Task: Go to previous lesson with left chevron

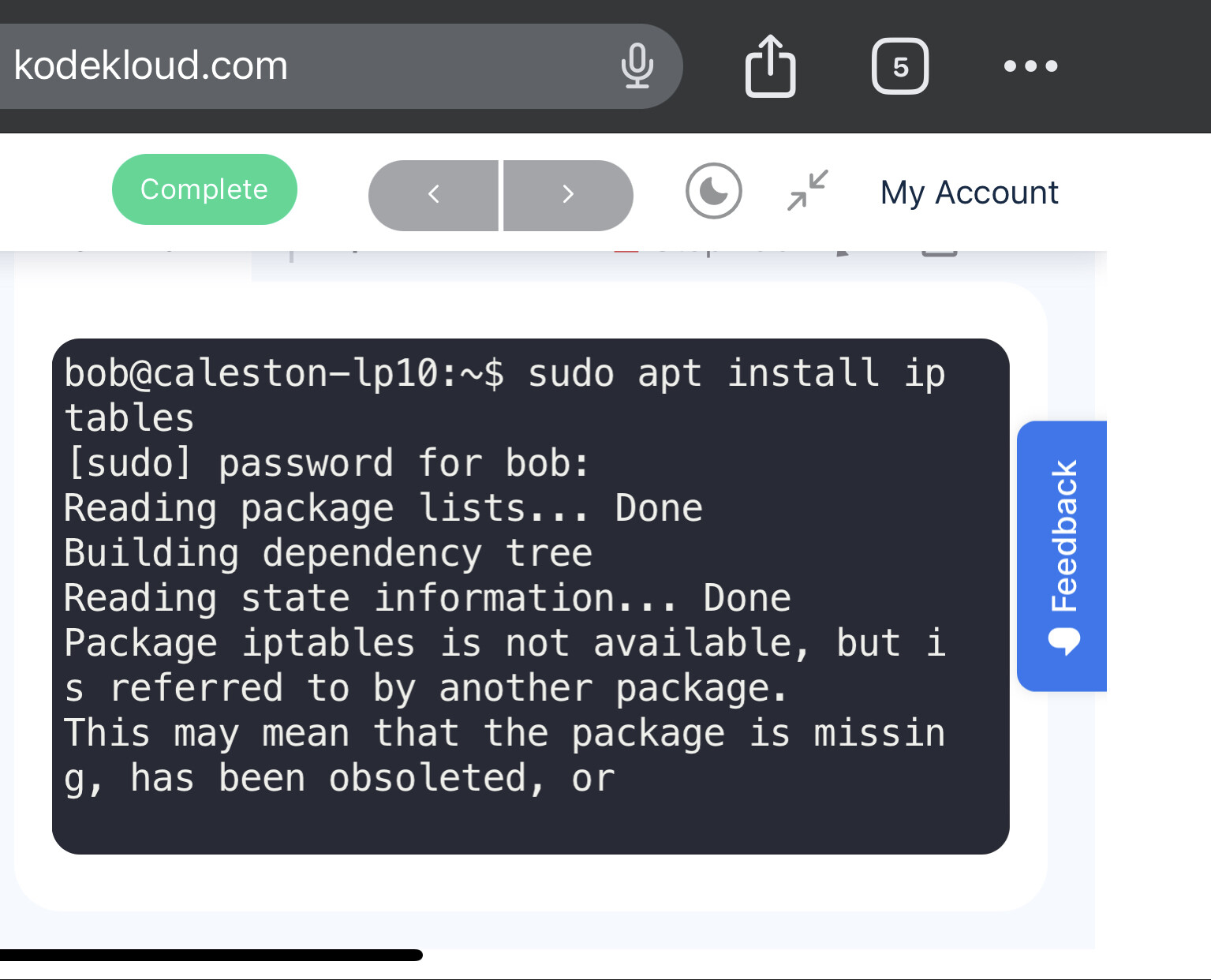Action: 433,195
